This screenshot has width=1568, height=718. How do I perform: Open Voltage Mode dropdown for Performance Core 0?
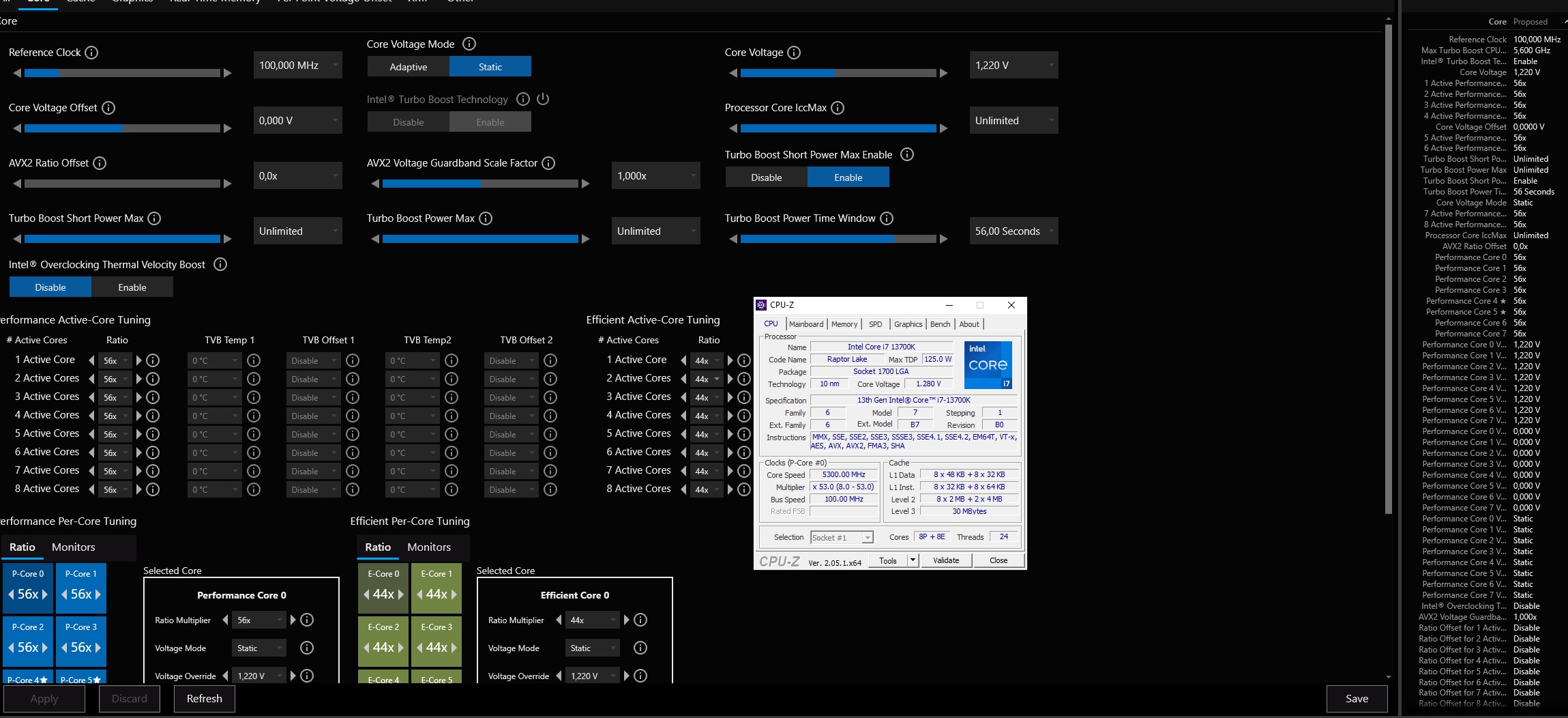(x=258, y=648)
